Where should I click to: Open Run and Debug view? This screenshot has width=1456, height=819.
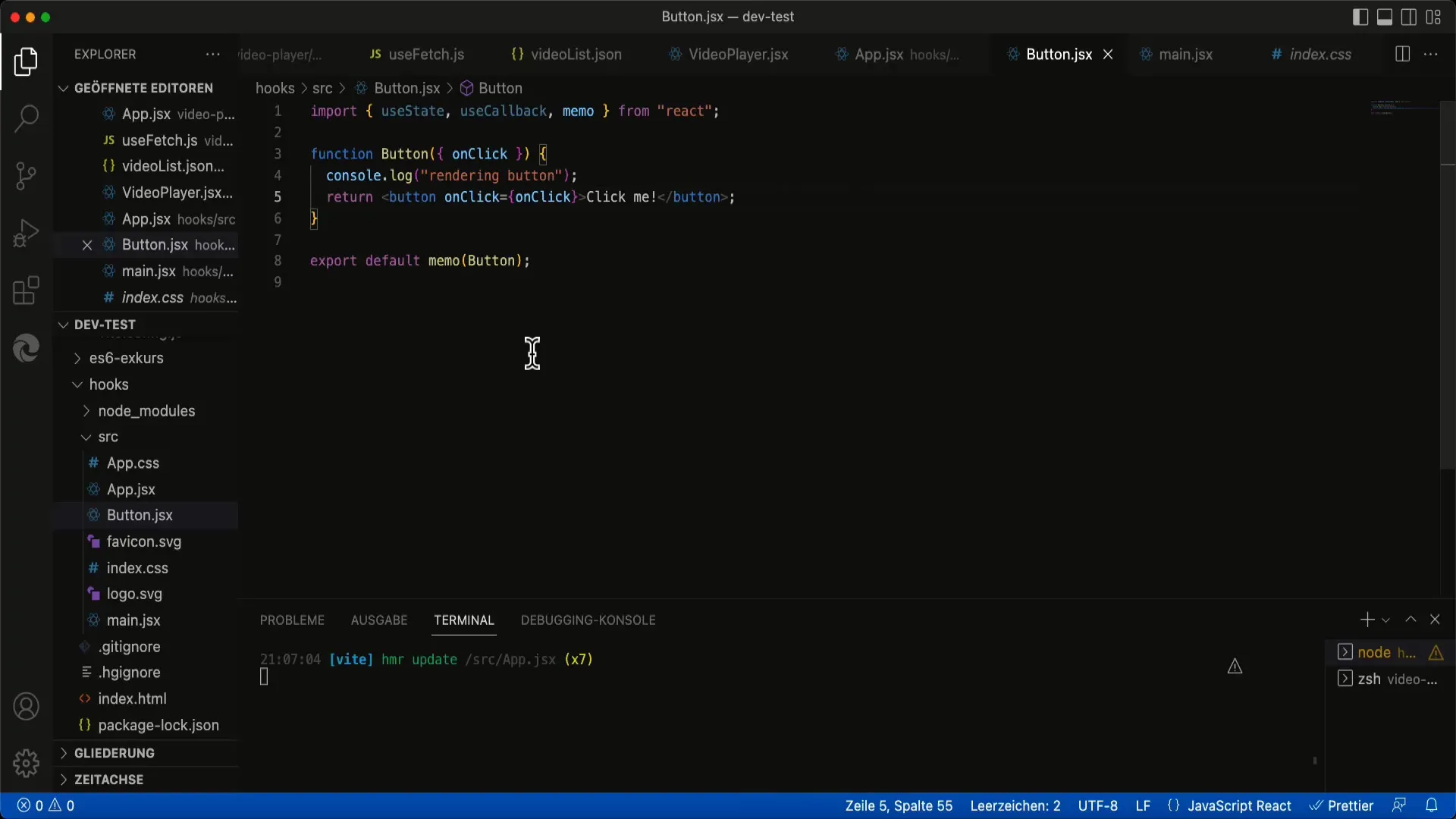pyautogui.click(x=26, y=233)
